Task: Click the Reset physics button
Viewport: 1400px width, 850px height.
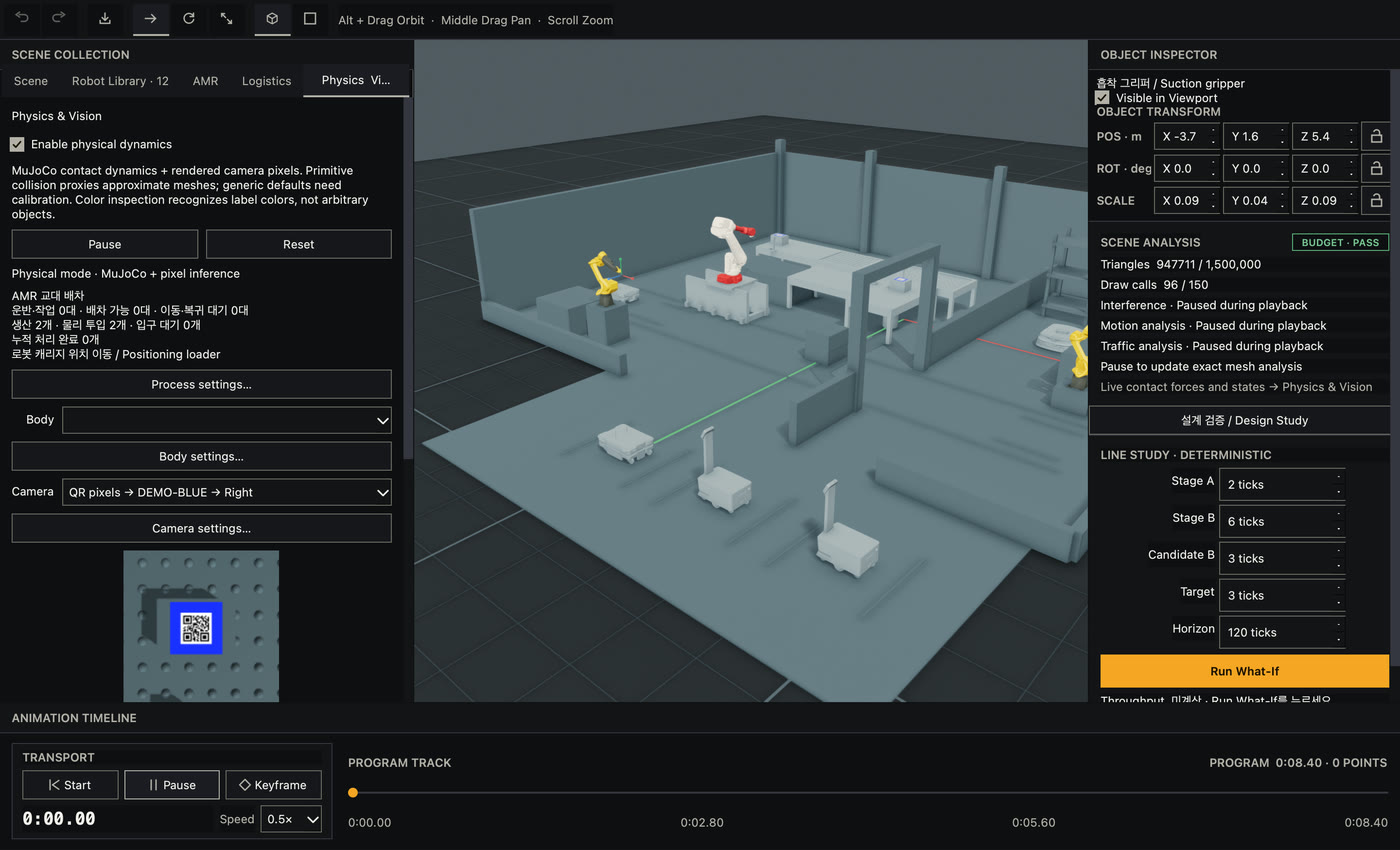Action: coord(298,244)
